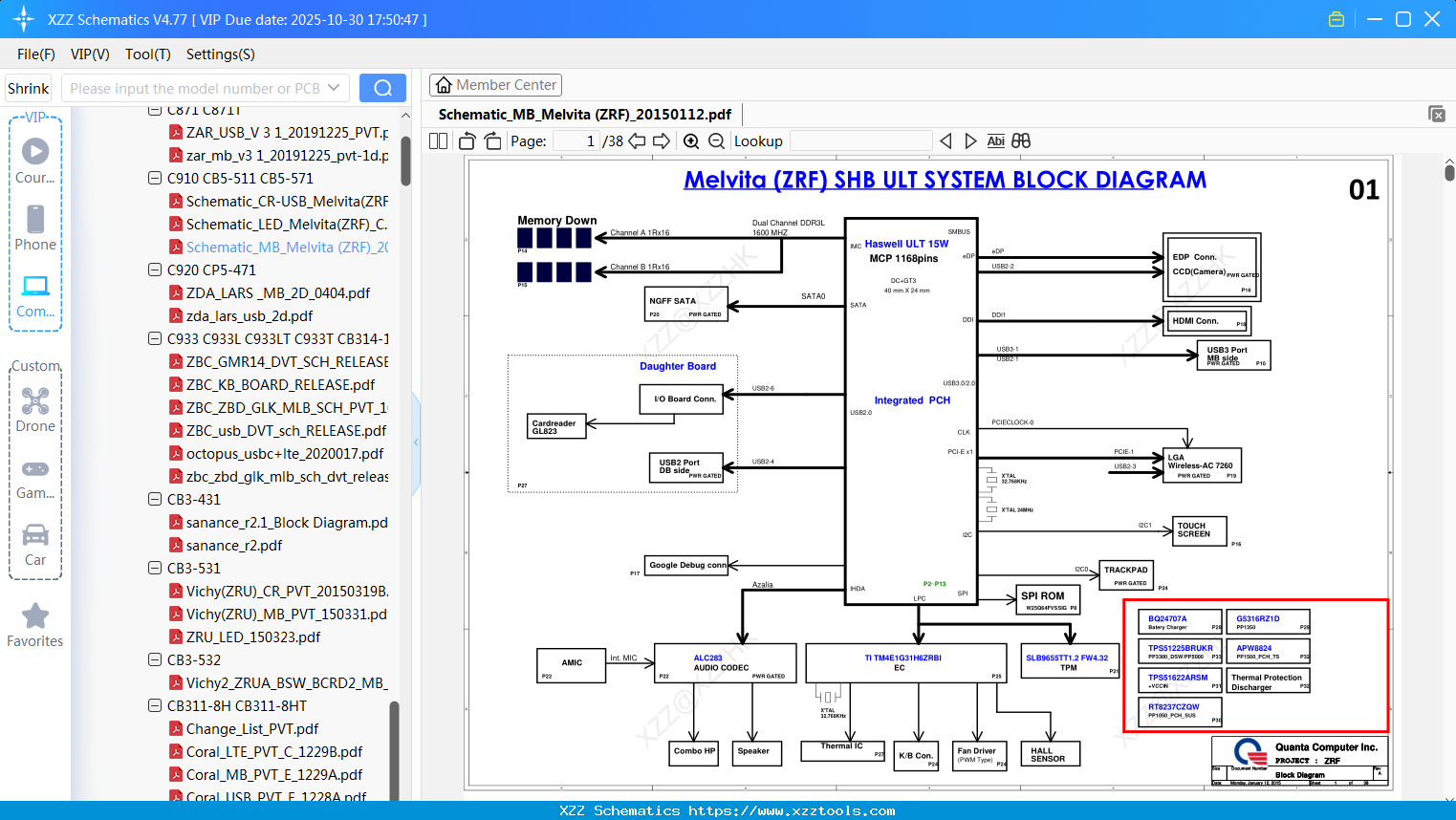Collapse the C920 CP5-471 folder
Screen dimensions: 1456x820
[x=155, y=270]
